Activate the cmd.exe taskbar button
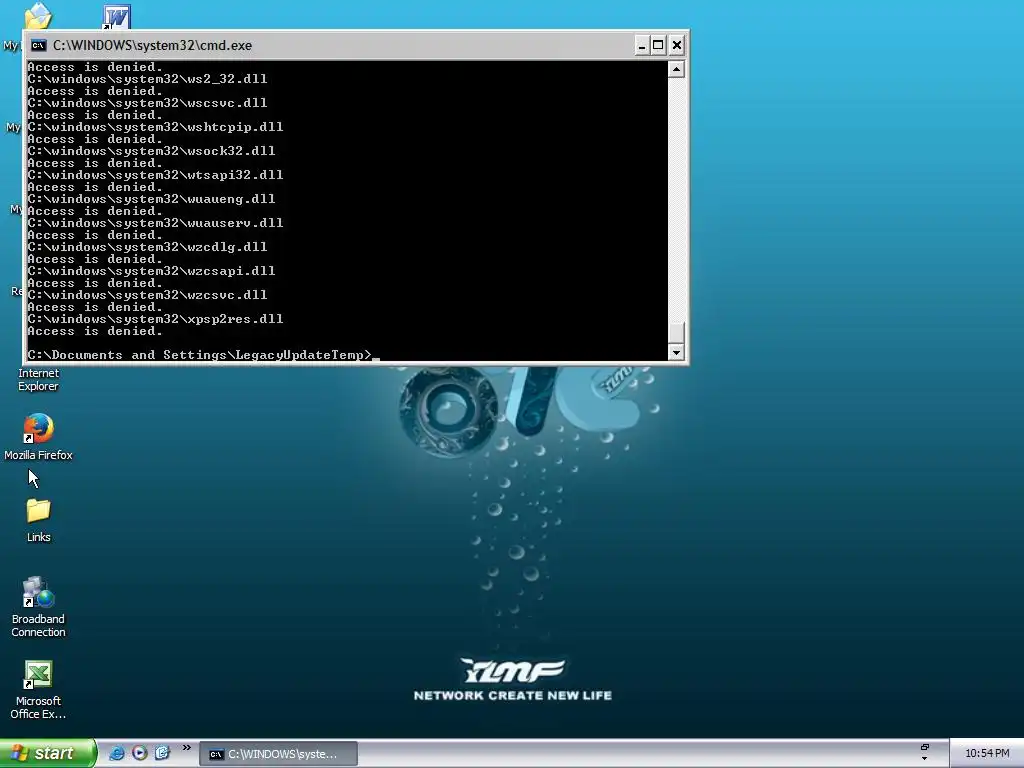Screen dimensions: 1024x768 (278, 754)
